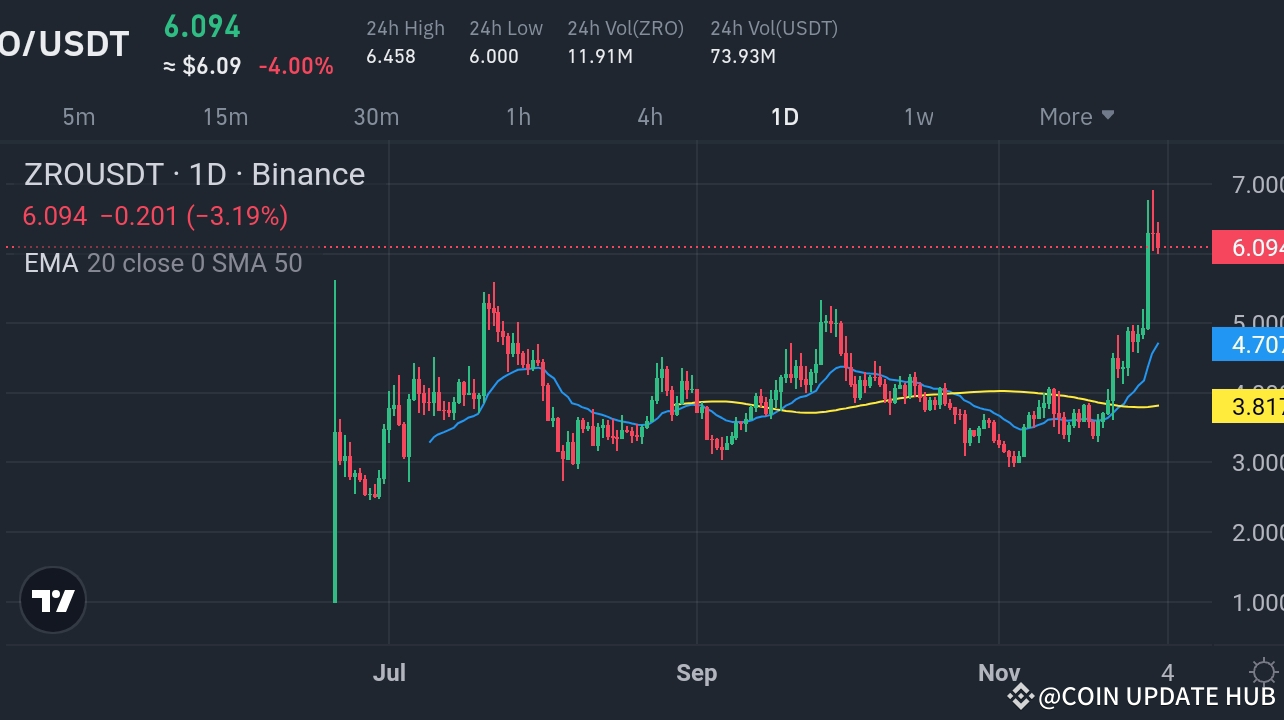Click the TradingView logo icon
This screenshot has height=720, width=1284.
click(x=52, y=600)
